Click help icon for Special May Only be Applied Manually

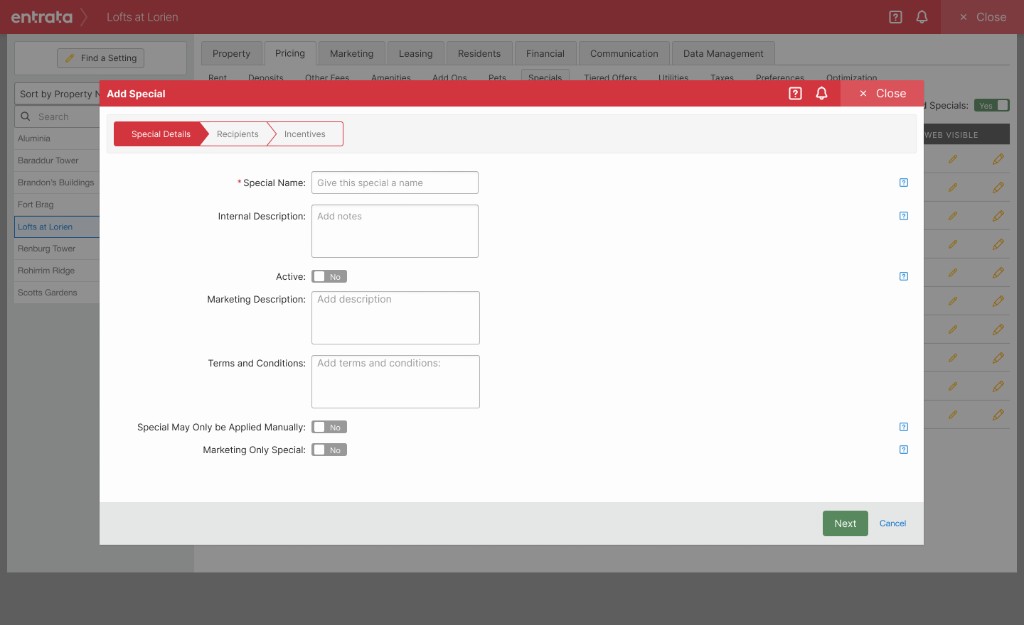pyautogui.click(x=903, y=427)
